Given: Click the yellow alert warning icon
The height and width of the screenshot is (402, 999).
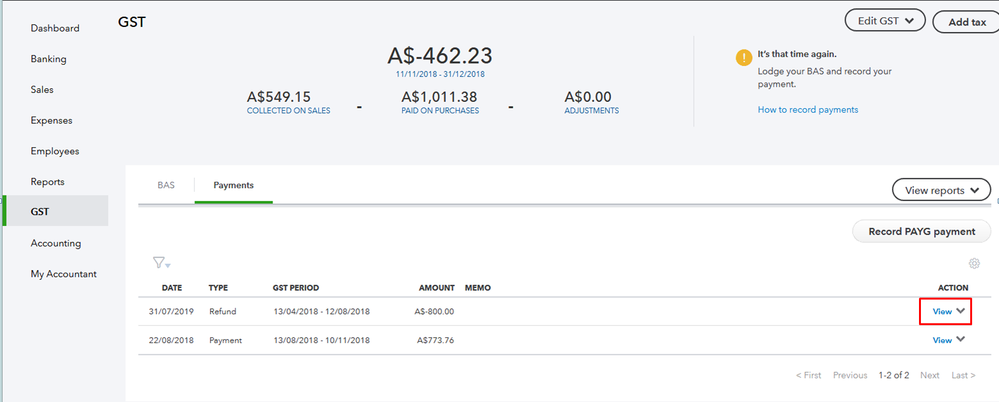Looking at the screenshot, I should (x=743, y=57).
